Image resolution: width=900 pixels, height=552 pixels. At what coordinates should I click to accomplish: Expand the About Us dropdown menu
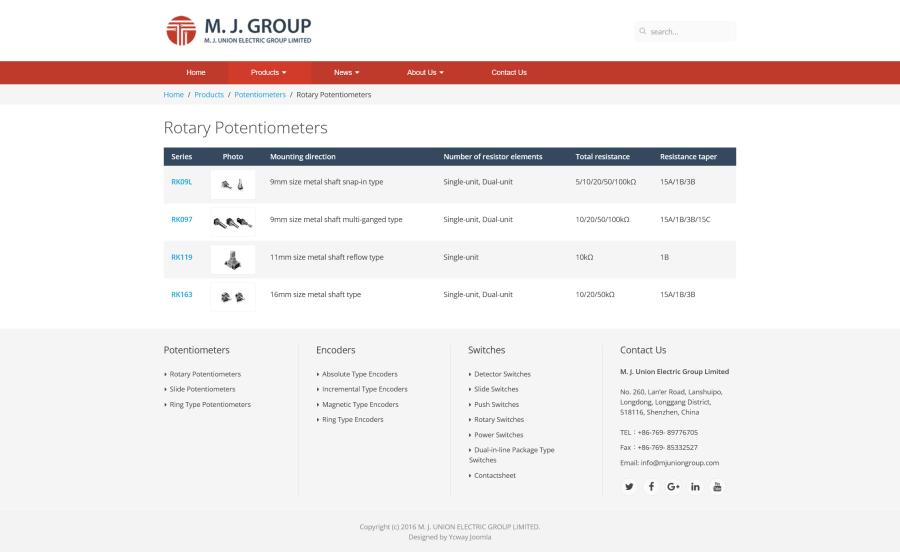[x=425, y=73]
